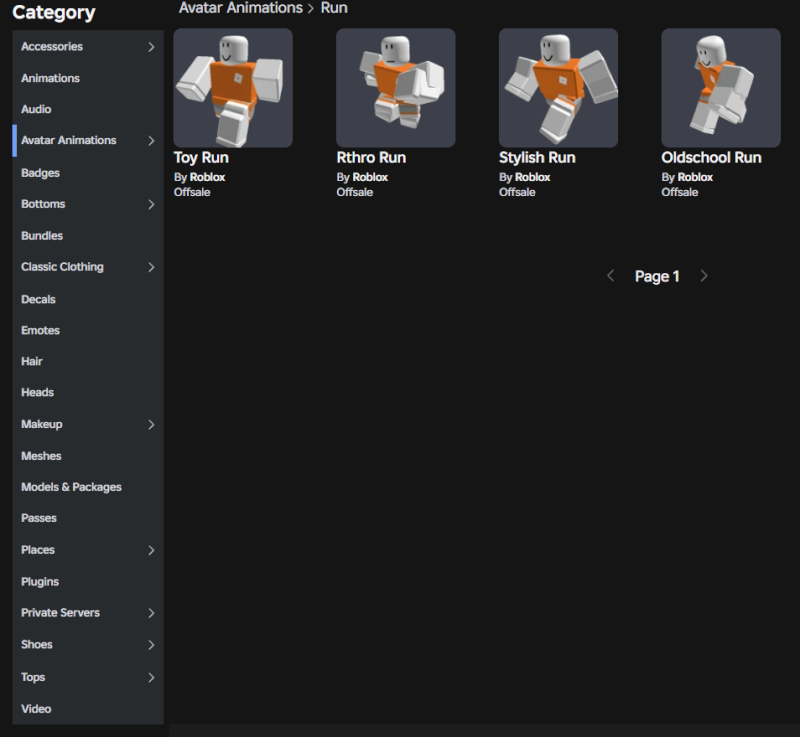
Task: Click the Avatar Animations breadcrumb
Action: (x=241, y=8)
